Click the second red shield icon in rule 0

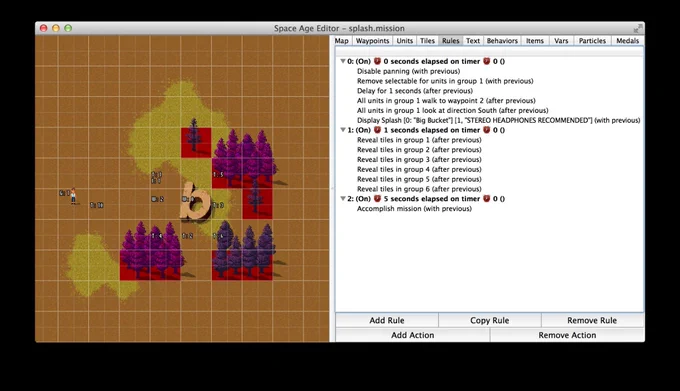coord(487,61)
